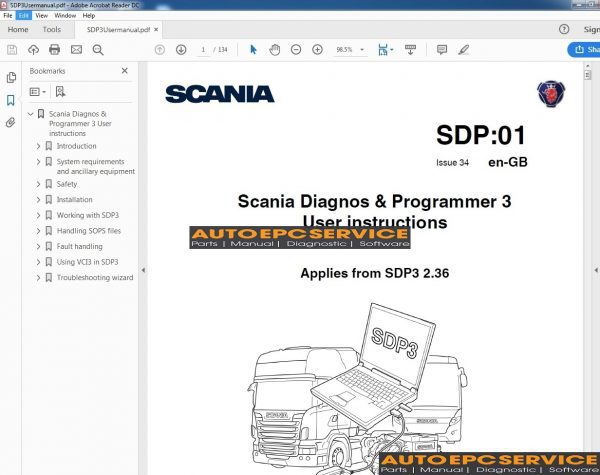Click the Save file icon

12,50
